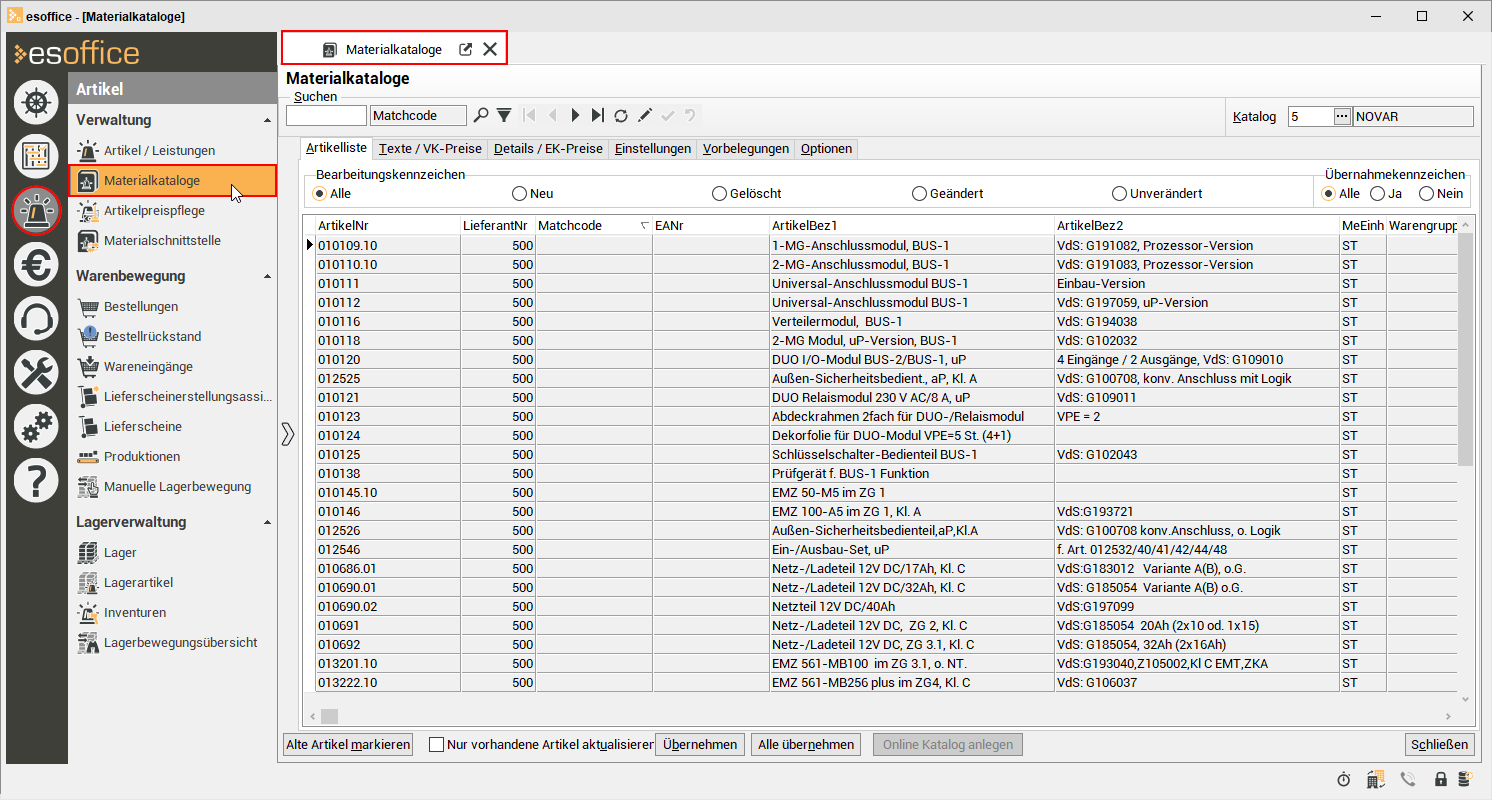
Task: Enable Nur vorhandene Artikel aktualisieren checkbox
Action: pos(437,744)
